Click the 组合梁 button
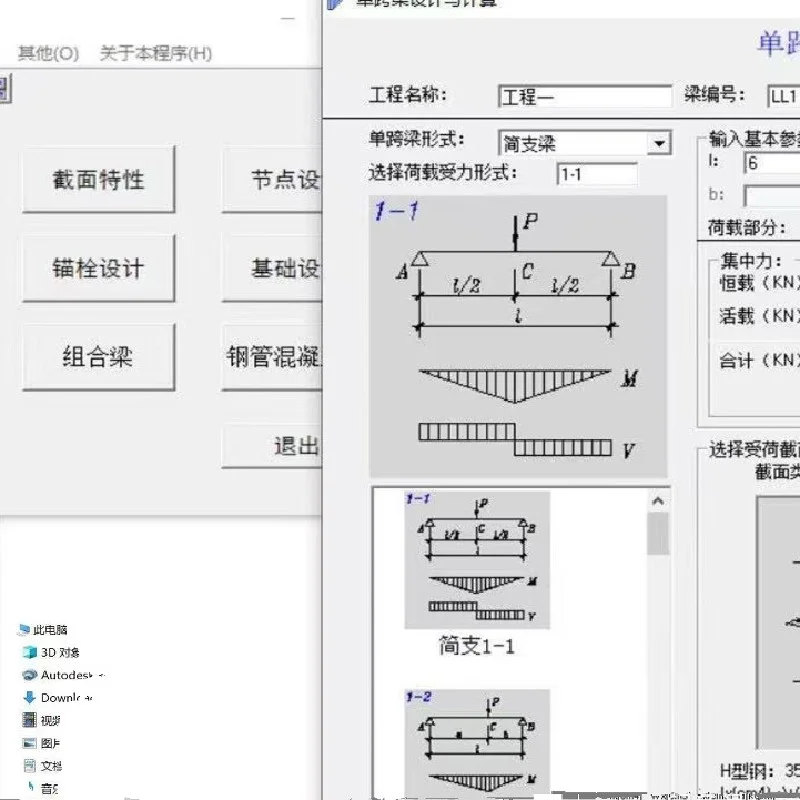Image resolution: width=800 pixels, height=800 pixels. [98, 357]
